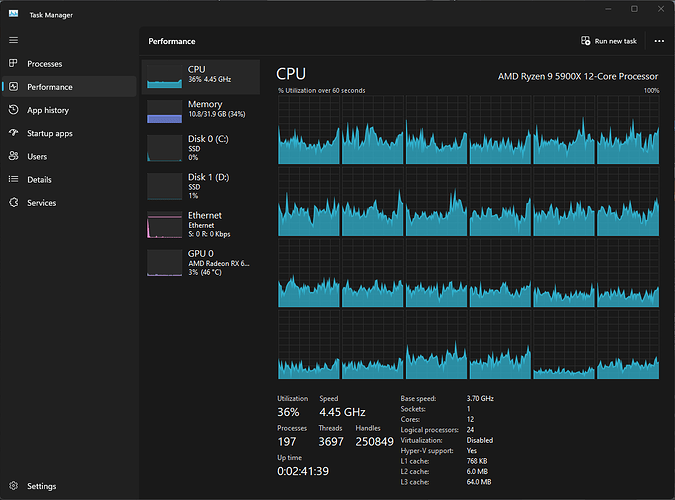Open the App history page
This screenshot has height=500, width=675.
coord(48,110)
